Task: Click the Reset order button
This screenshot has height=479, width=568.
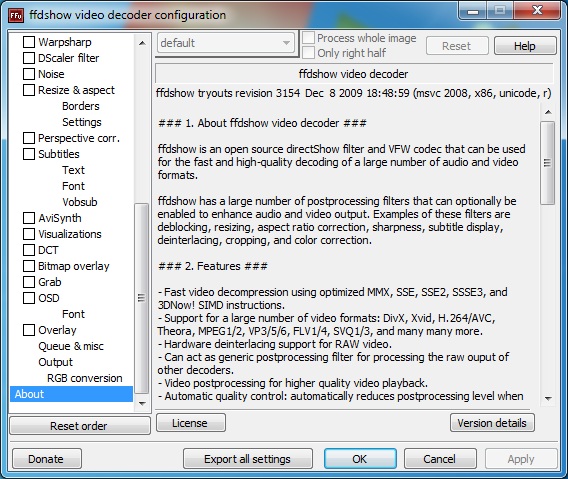Action: point(80,426)
